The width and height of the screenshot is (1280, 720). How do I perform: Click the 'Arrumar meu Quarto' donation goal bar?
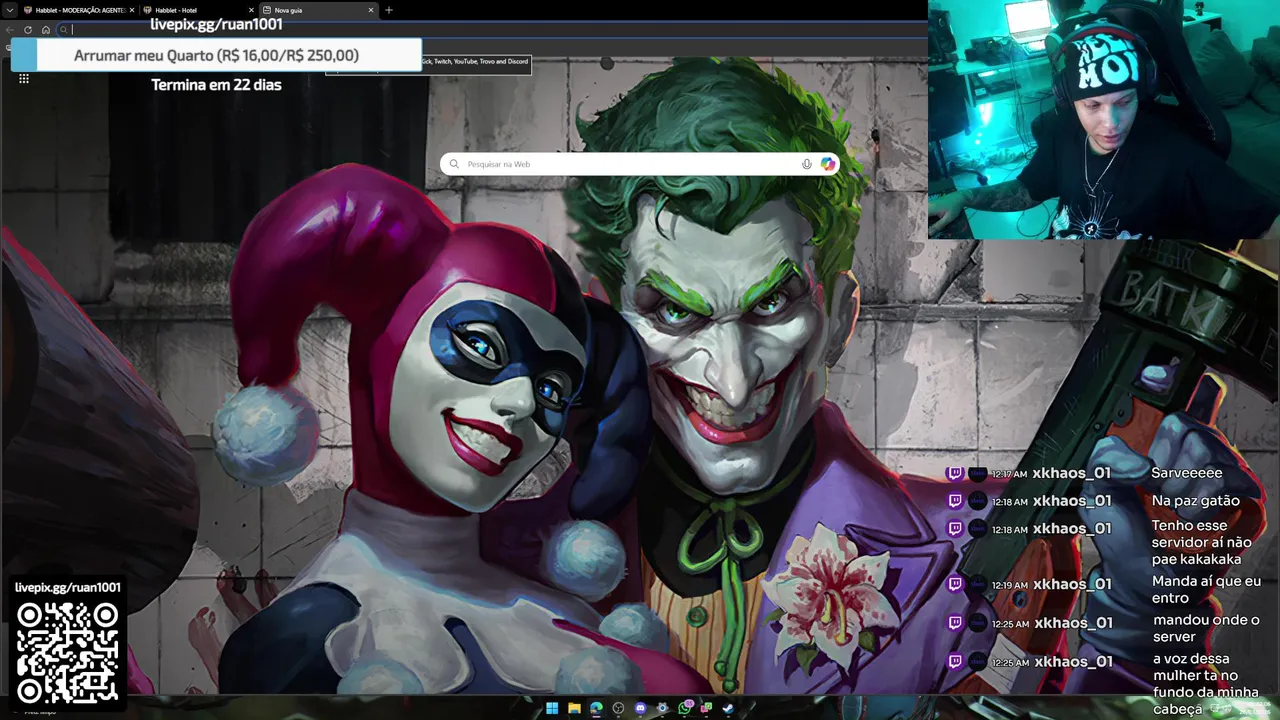216,55
